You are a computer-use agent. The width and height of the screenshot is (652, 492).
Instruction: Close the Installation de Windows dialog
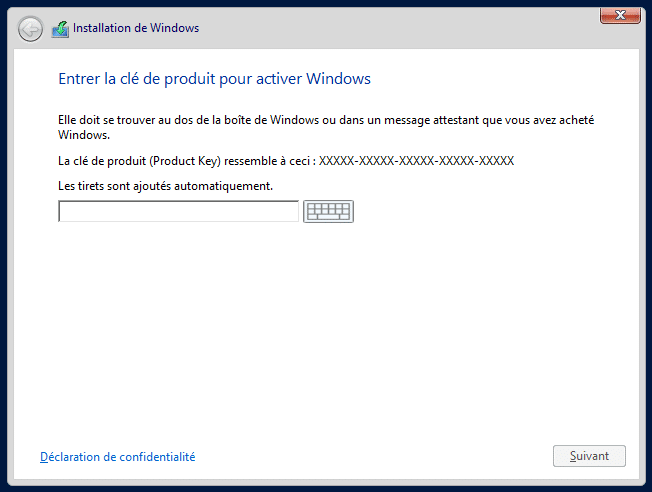pos(620,16)
